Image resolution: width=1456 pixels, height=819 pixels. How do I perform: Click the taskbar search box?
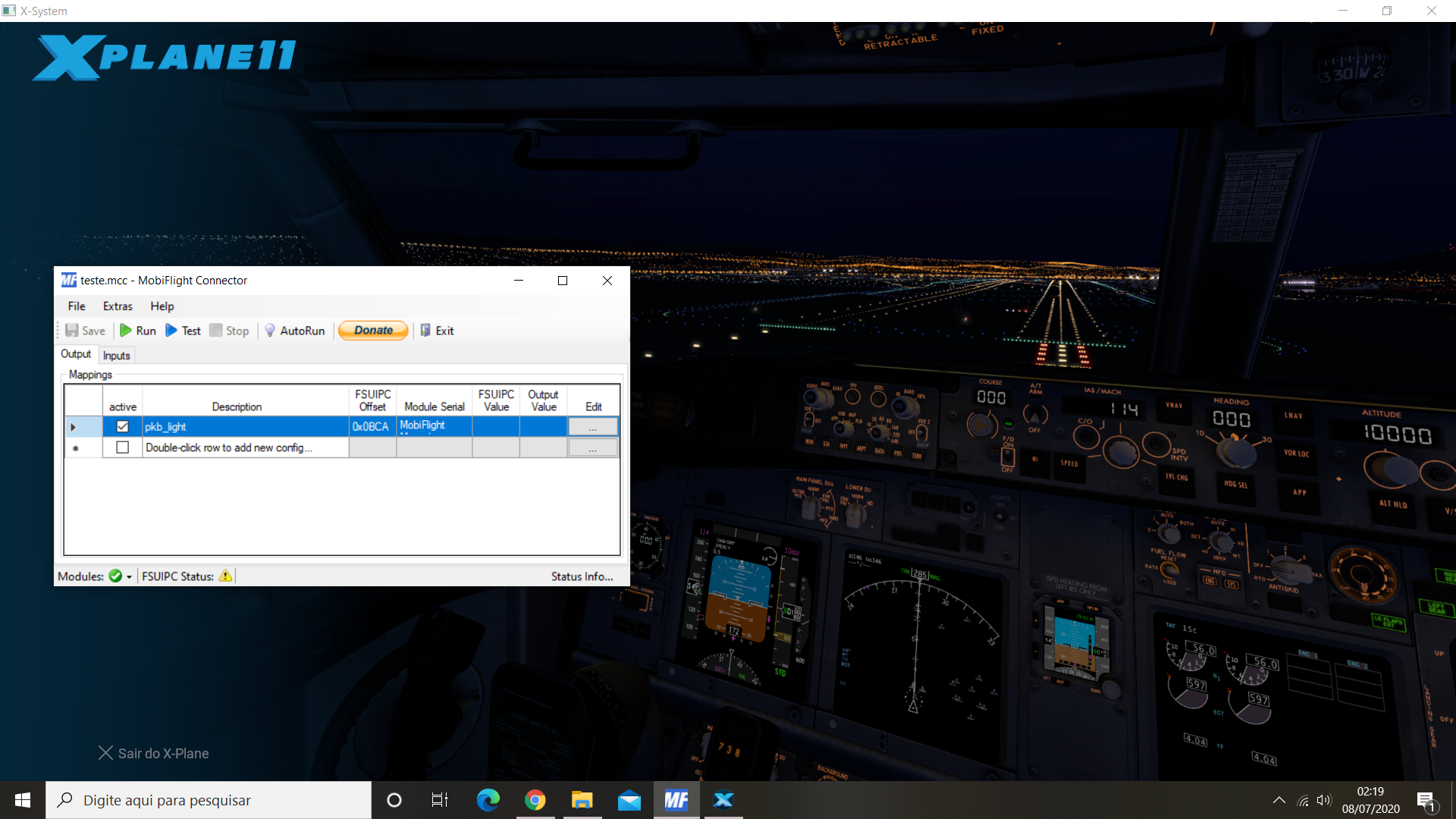point(209,800)
